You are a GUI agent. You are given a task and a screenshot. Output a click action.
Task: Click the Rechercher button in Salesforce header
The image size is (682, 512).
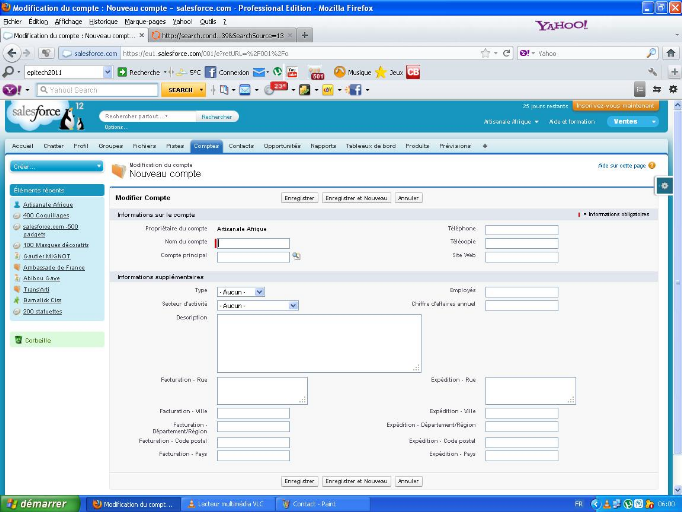[x=217, y=117]
